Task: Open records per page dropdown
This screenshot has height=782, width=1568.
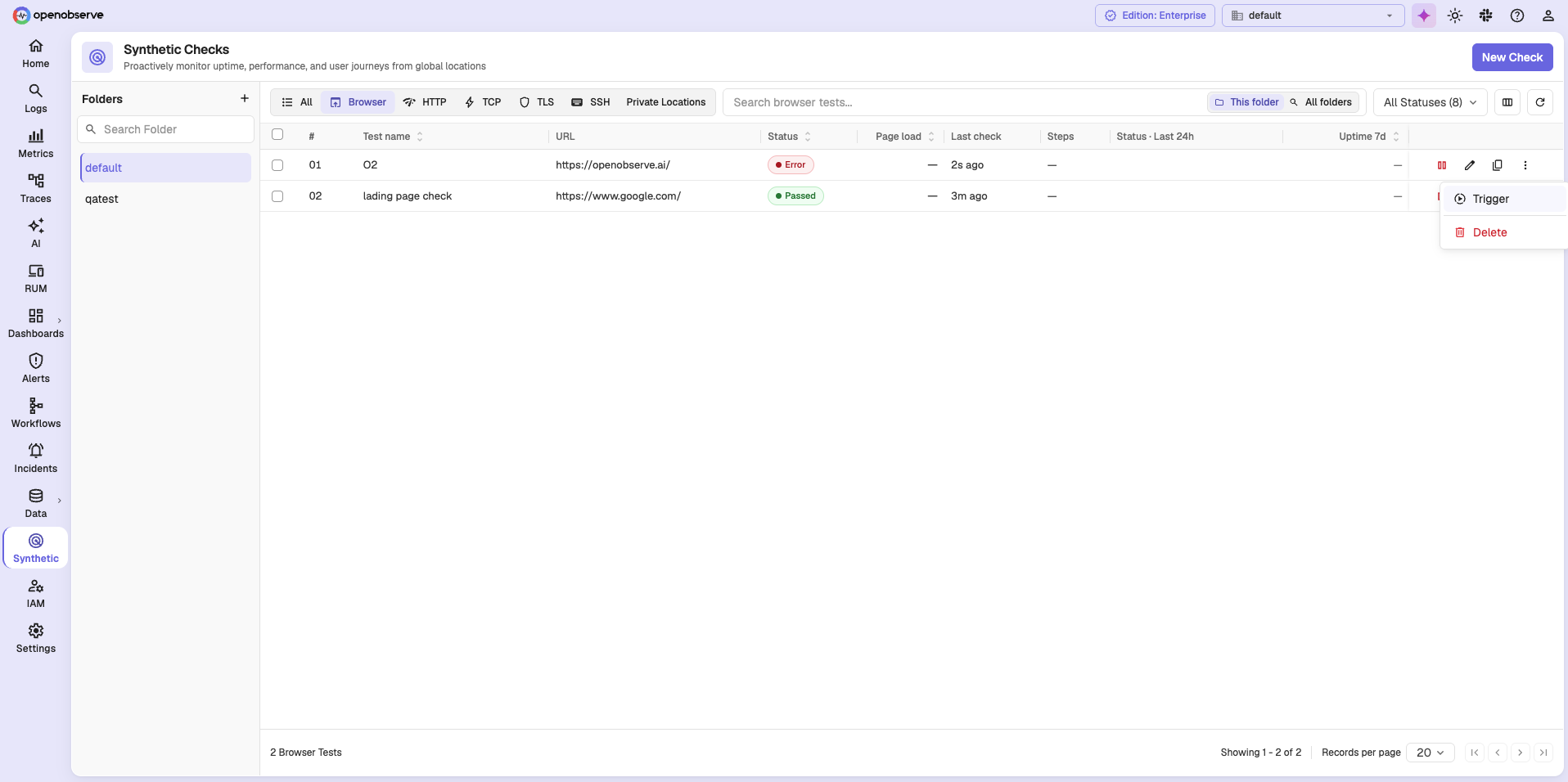Action: click(1430, 753)
